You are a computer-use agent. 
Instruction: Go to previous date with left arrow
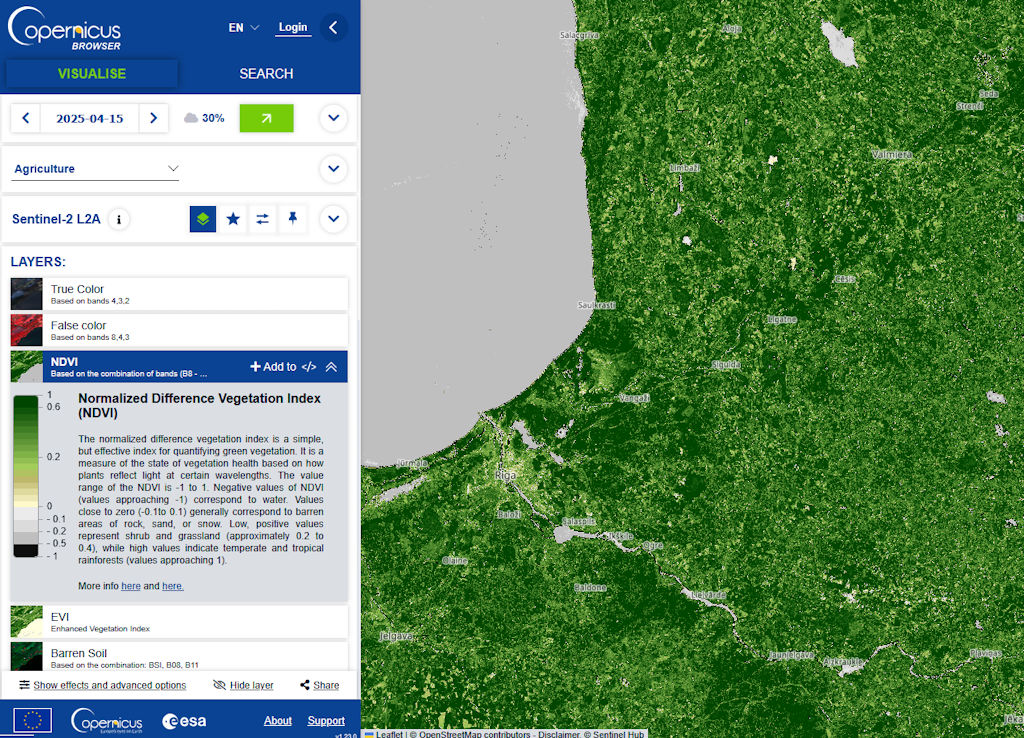pos(26,118)
